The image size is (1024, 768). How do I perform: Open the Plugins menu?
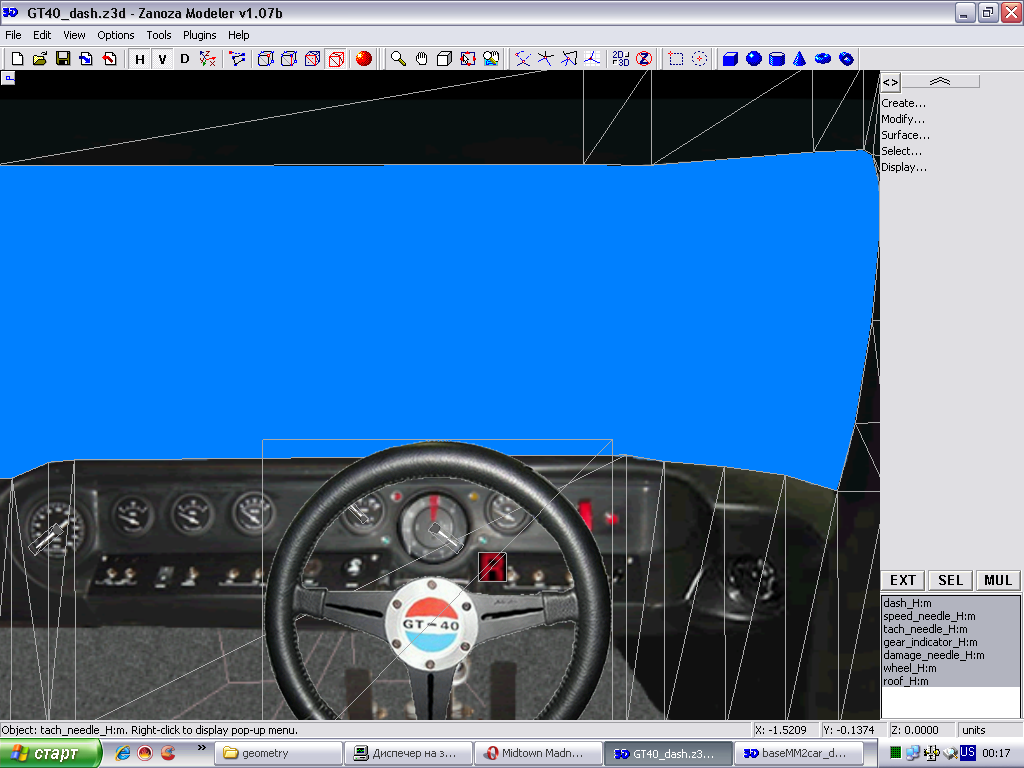tap(200, 35)
